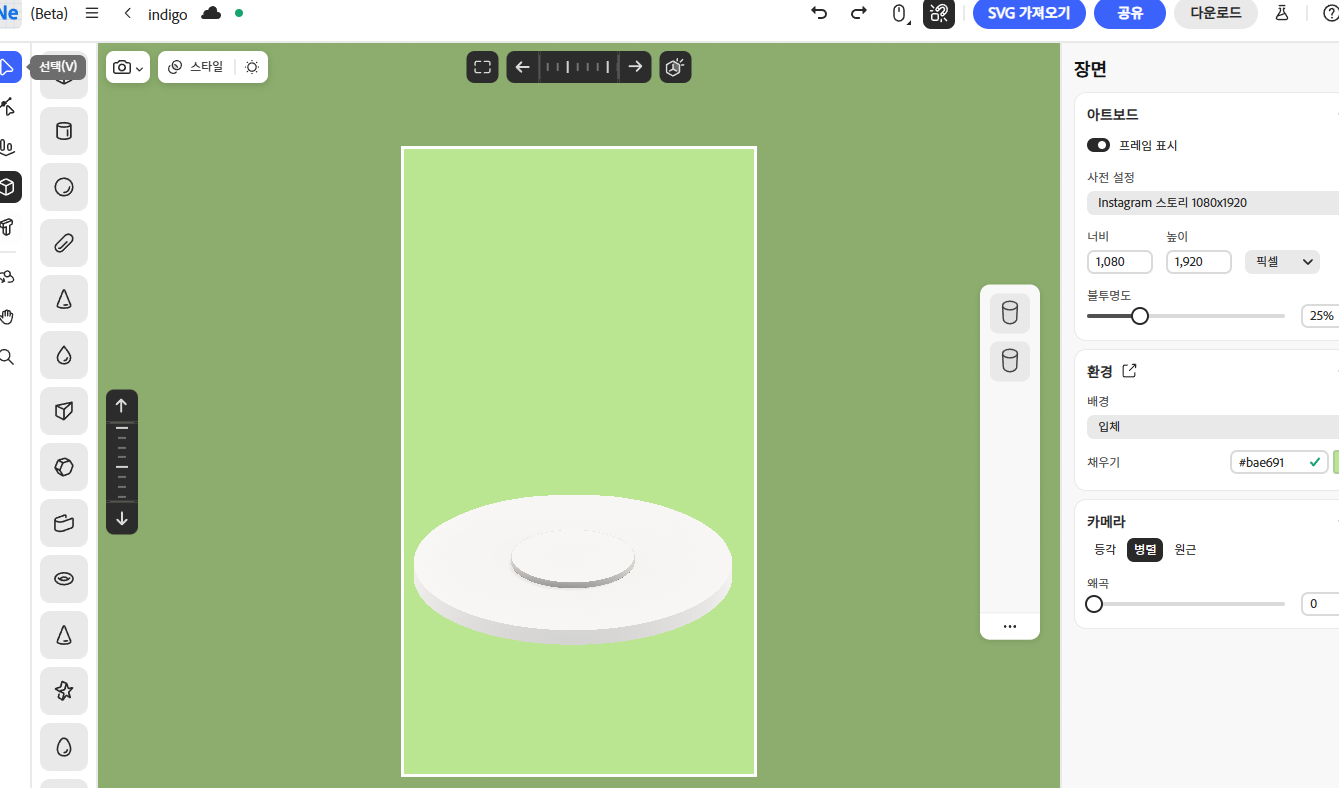Click the horizontal rotation ruler
1339x788 pixels.
[x=579, y=67]
